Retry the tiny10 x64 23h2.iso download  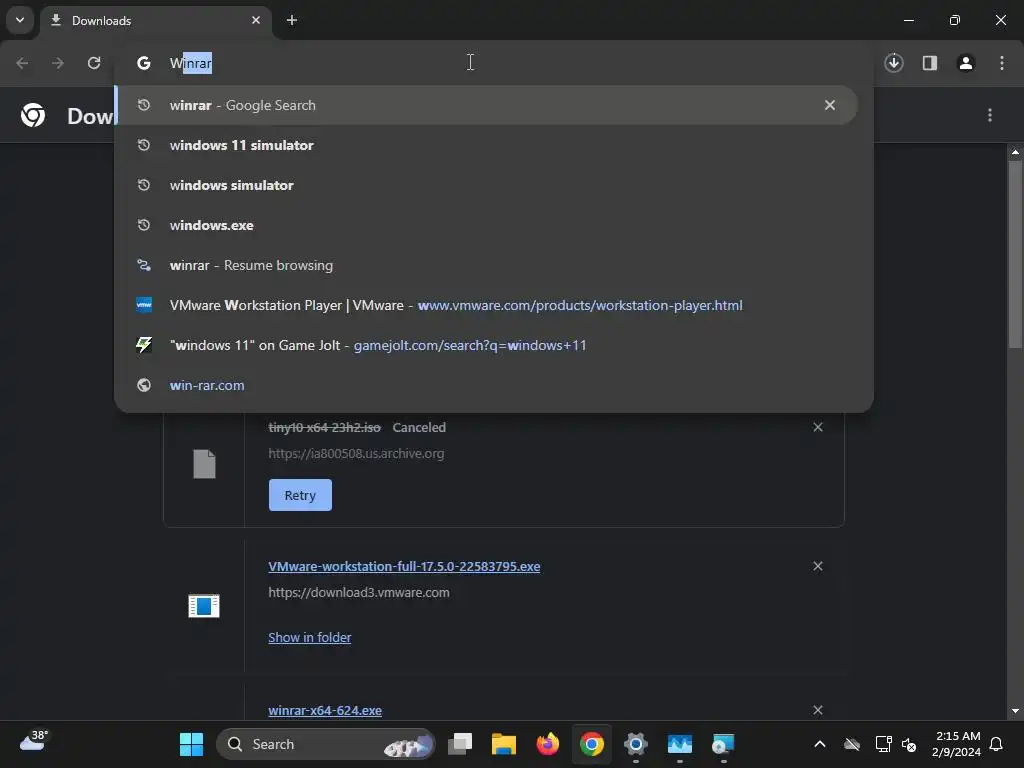(x=300, y=495)
